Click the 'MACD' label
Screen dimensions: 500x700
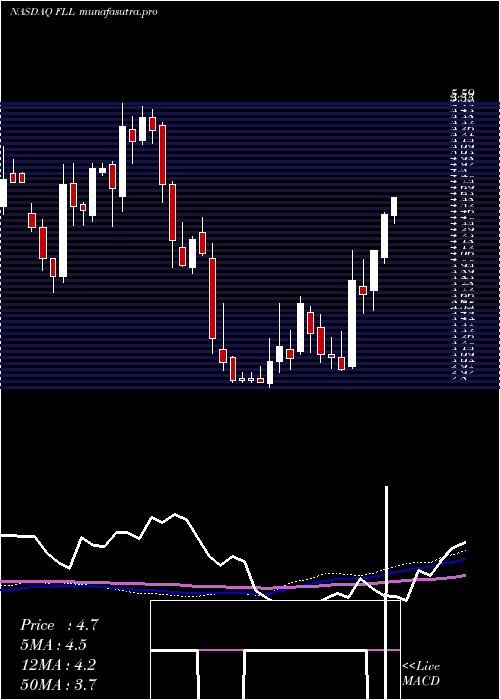point(421,681)
